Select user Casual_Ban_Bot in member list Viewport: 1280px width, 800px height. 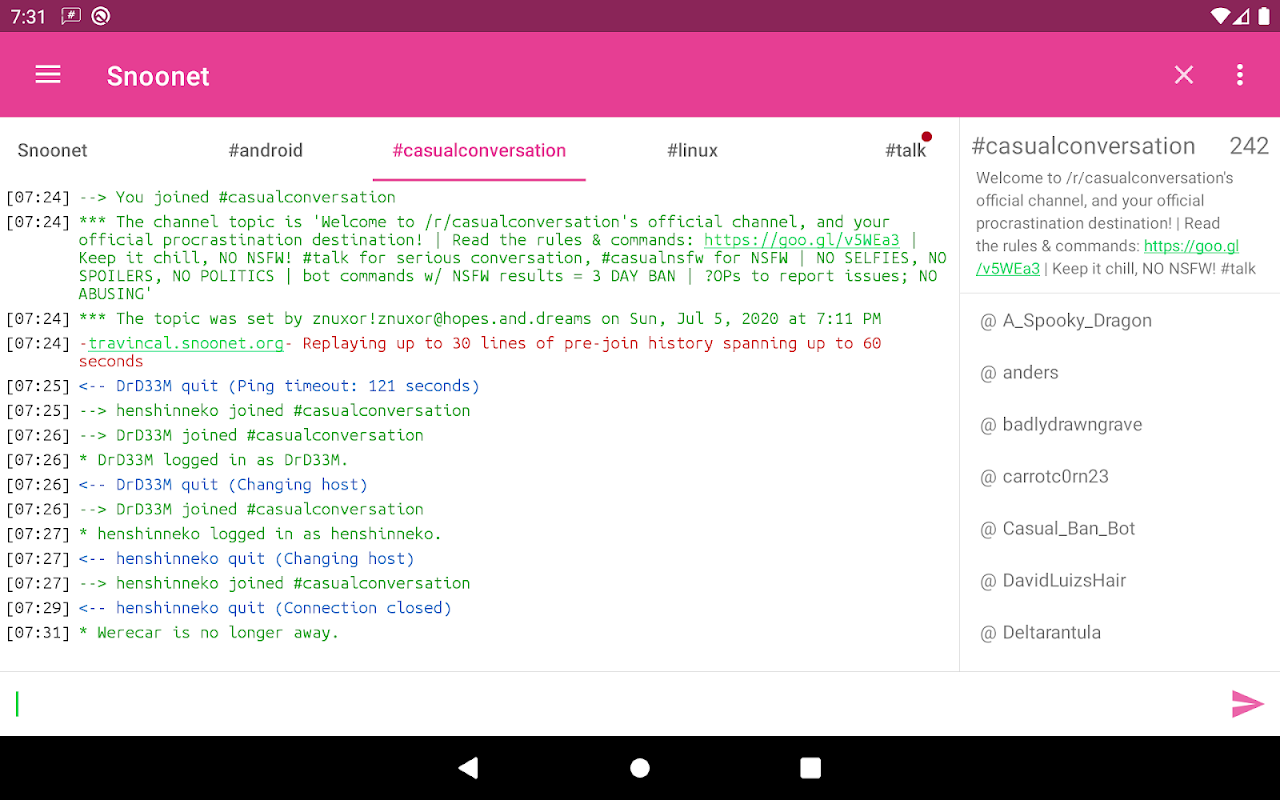1120,528
